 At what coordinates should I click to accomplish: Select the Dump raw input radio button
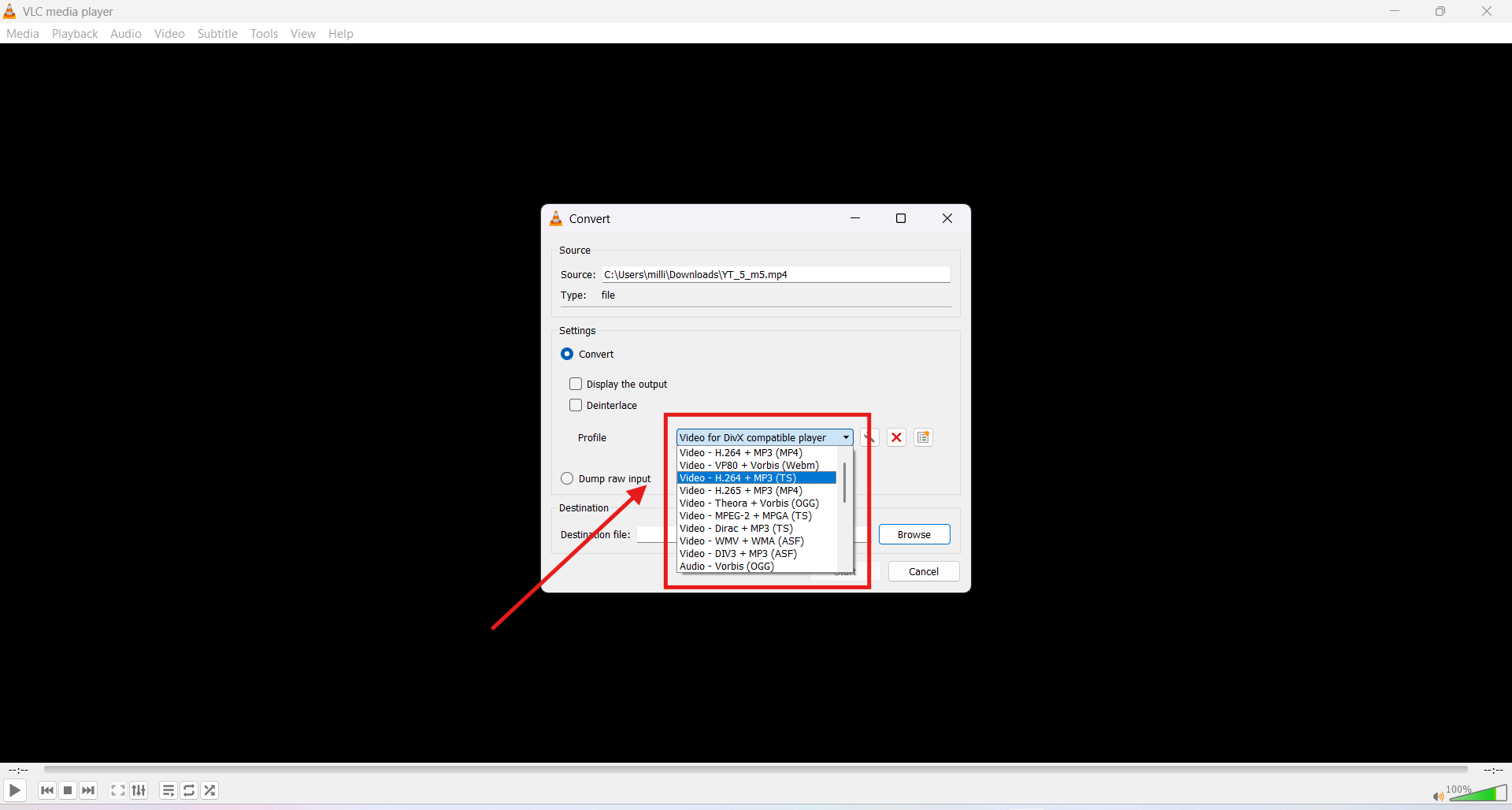[x=568, y=478]
